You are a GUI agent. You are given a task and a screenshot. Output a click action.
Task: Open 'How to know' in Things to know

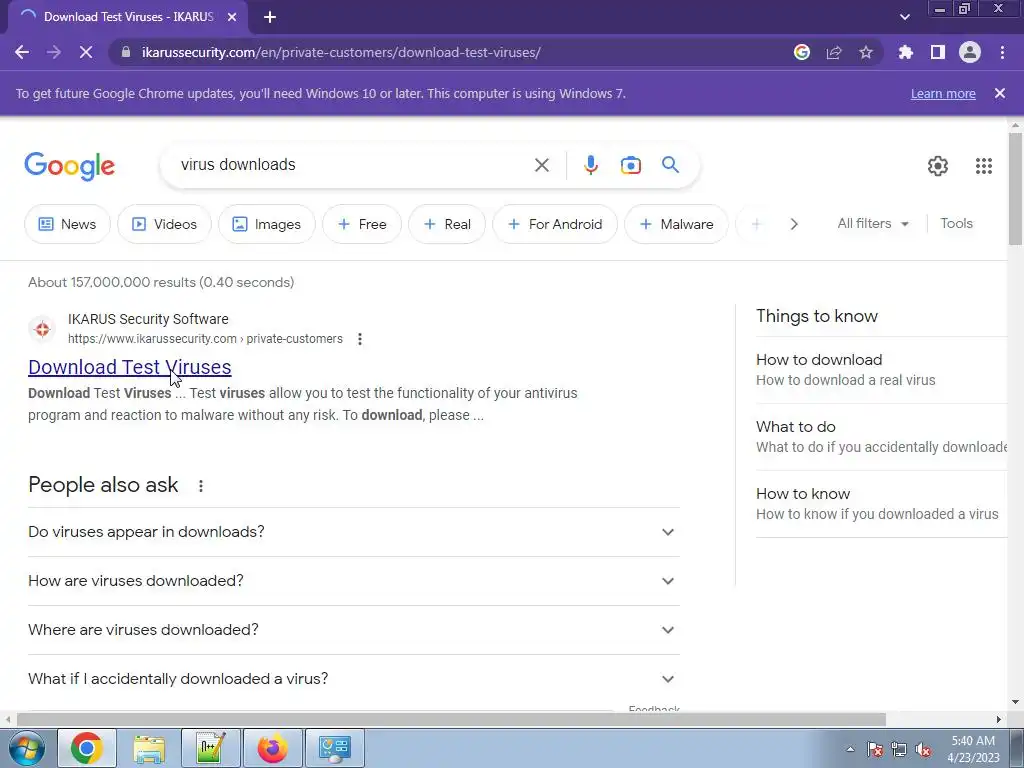[882, 504]
